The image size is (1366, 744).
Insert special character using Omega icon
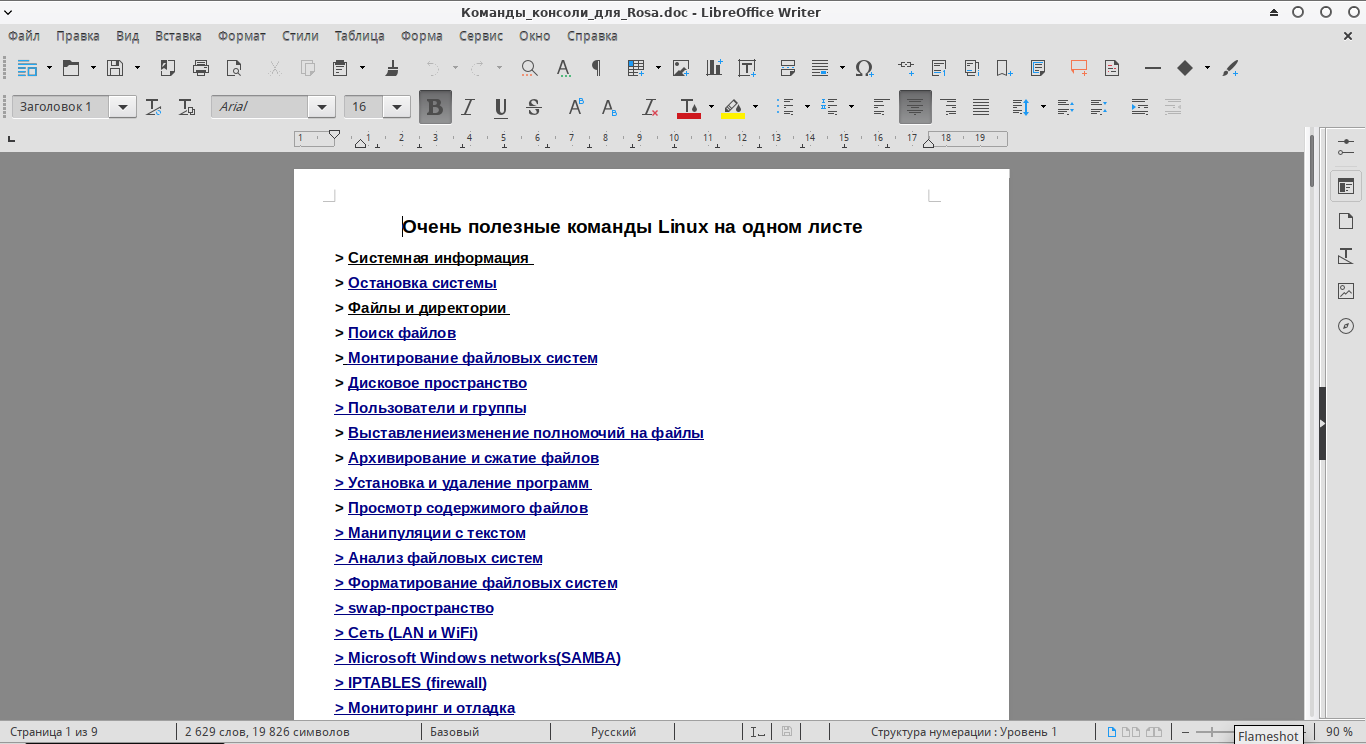tap(864, 68)
